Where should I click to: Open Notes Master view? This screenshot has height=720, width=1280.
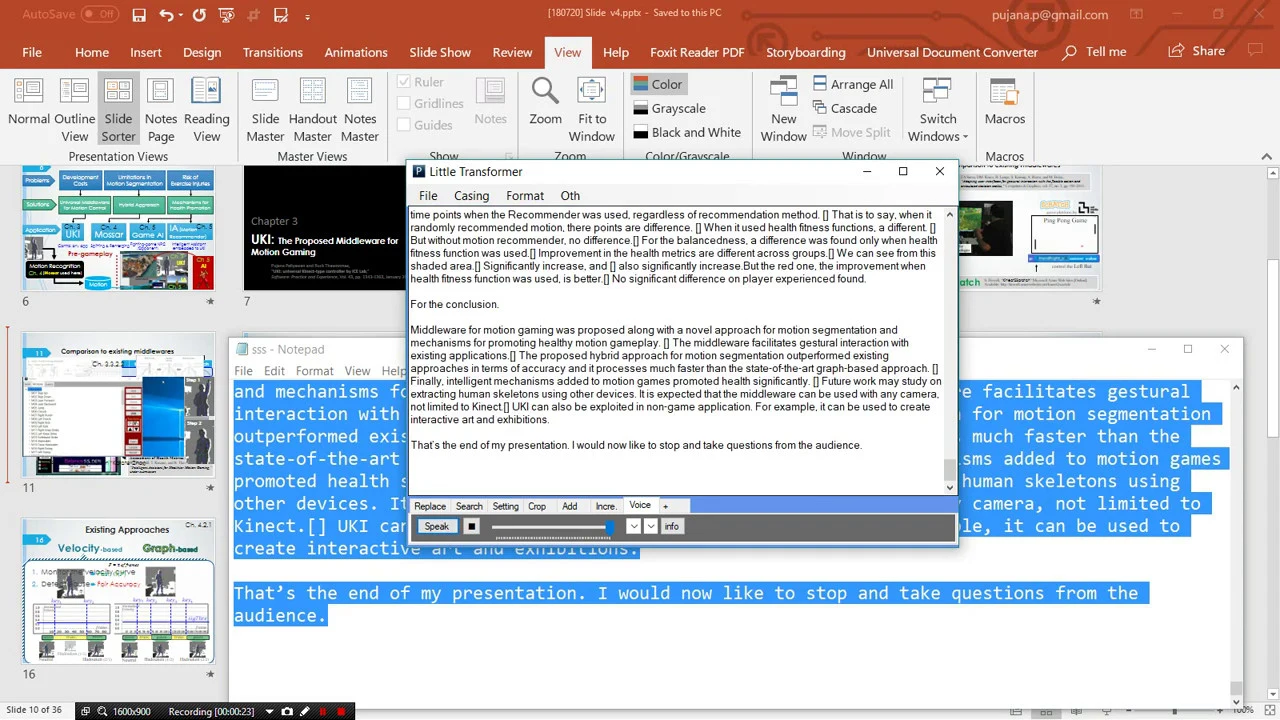point(360,110)
